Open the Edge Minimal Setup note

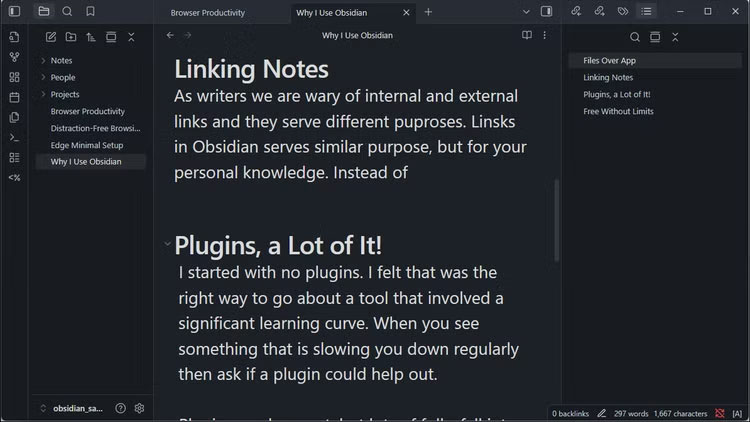click(87, 145)
